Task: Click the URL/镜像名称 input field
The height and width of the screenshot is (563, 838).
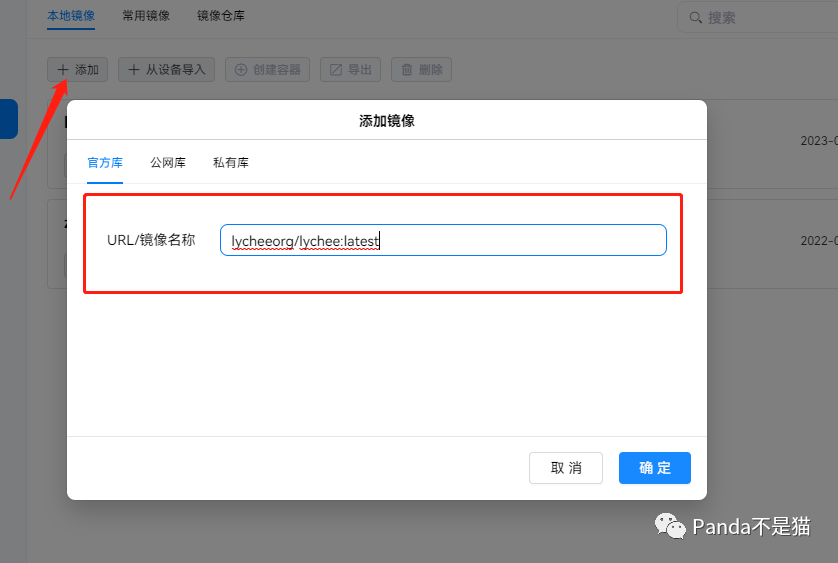Action: [443, 240]
